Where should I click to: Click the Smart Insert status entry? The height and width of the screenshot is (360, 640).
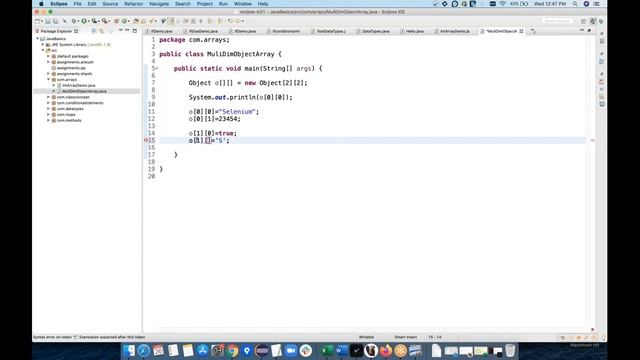coord(405,337)
